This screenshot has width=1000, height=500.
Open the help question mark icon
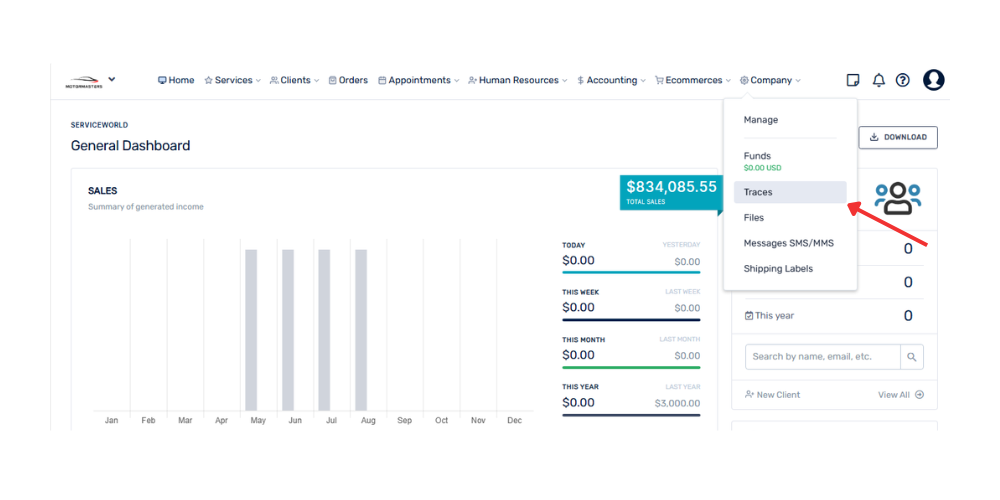(903, 80)
